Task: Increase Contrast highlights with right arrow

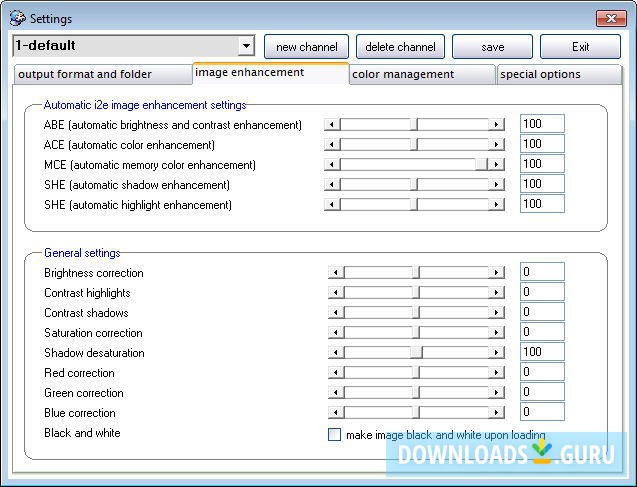Action: (496, 292)
